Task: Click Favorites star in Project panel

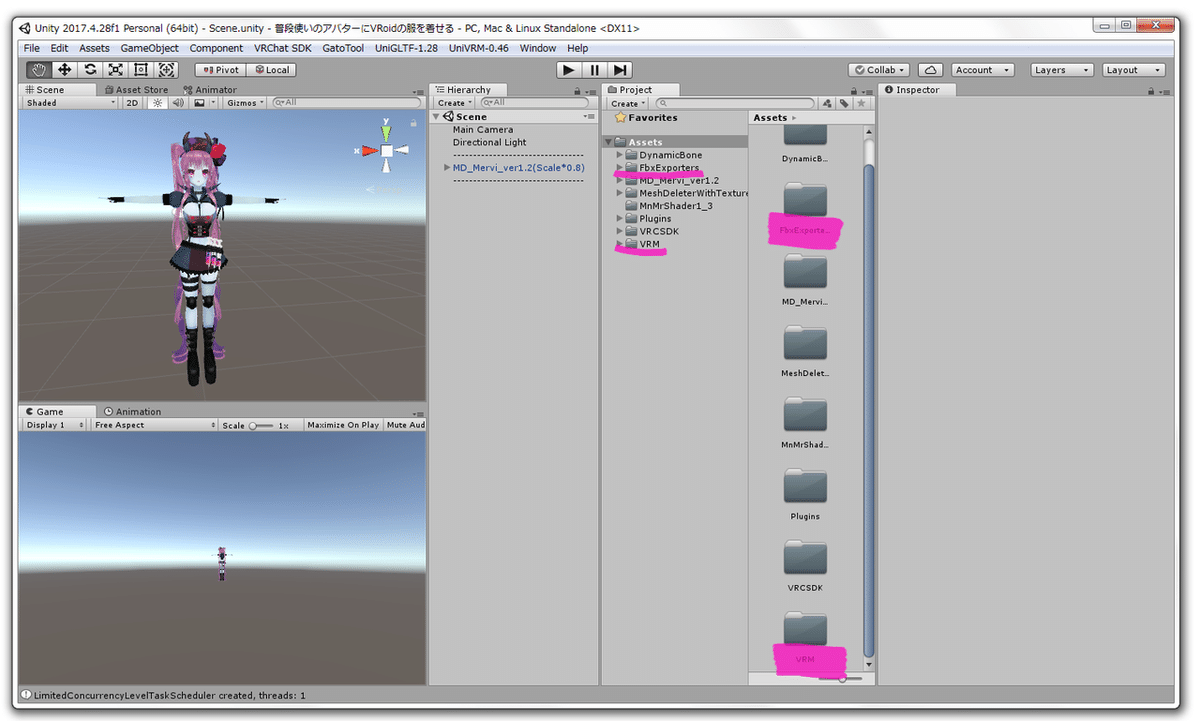Action: (620, 118)
